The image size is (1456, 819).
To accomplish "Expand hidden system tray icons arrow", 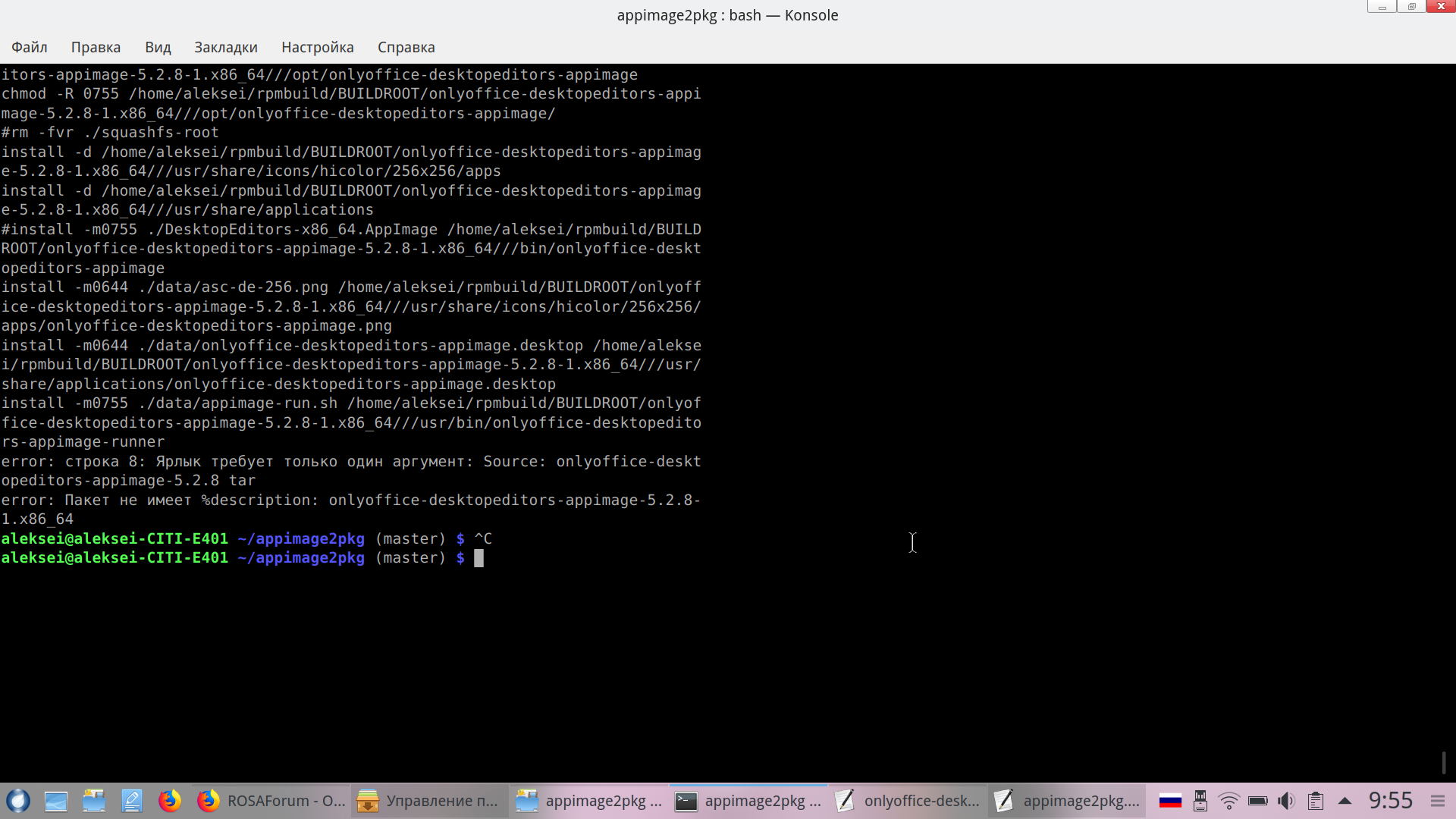I will coord(1345,801).
